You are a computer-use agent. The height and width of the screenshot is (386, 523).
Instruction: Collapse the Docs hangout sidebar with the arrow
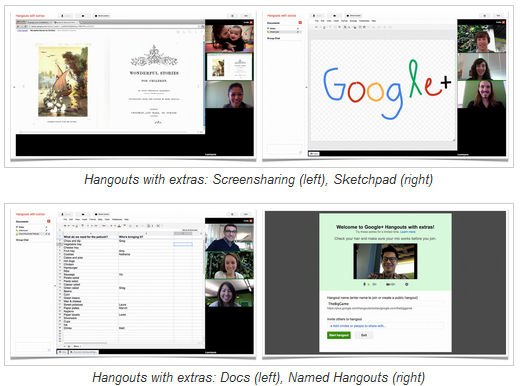click(x=55, y=286)
